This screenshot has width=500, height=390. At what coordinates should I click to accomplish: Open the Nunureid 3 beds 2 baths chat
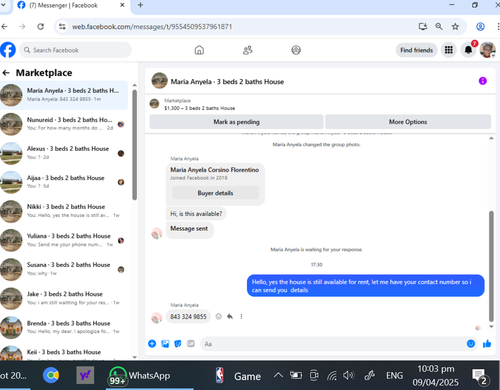point(64,124)
